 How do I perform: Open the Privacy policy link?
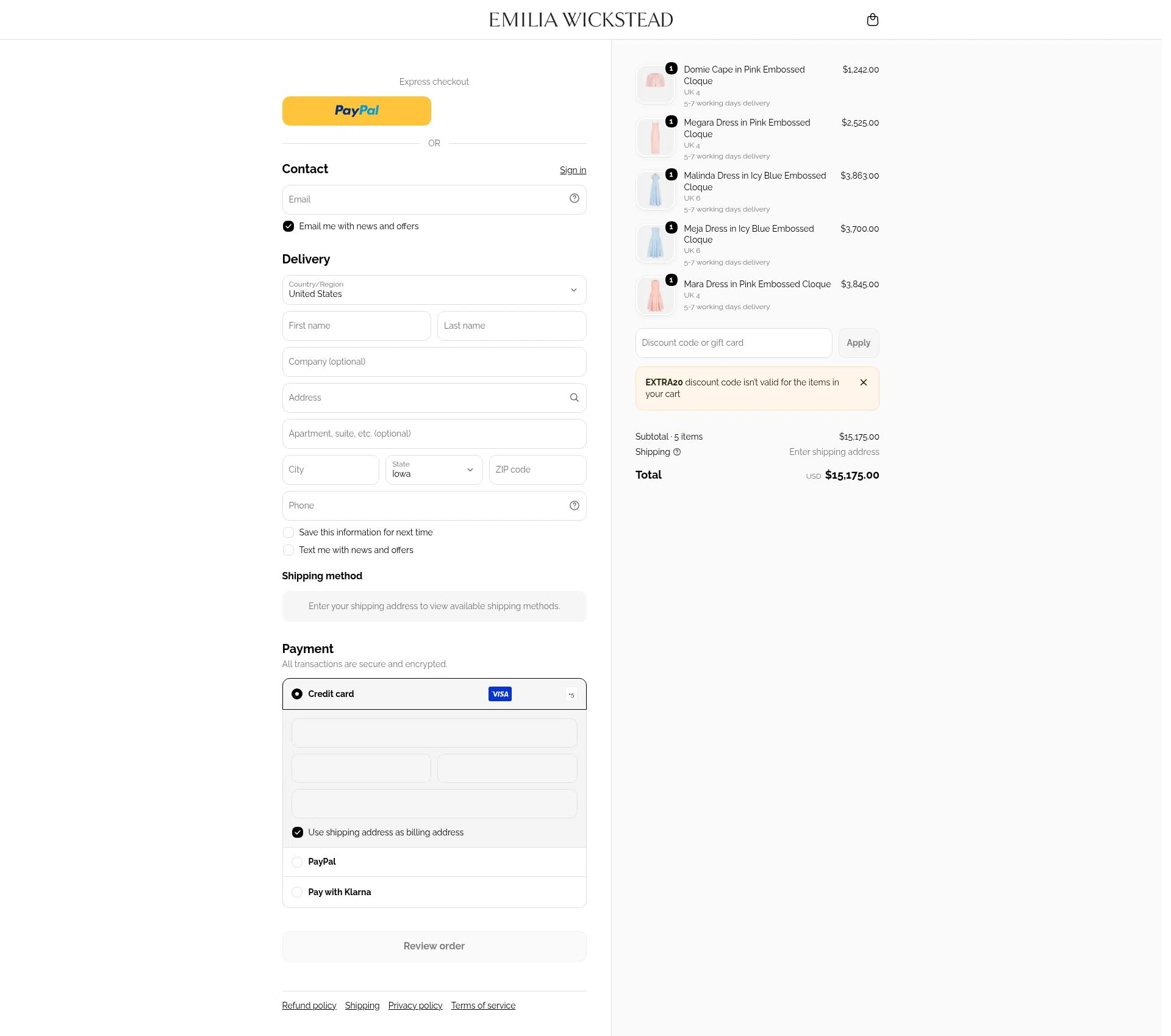[x=415, y=1006]
